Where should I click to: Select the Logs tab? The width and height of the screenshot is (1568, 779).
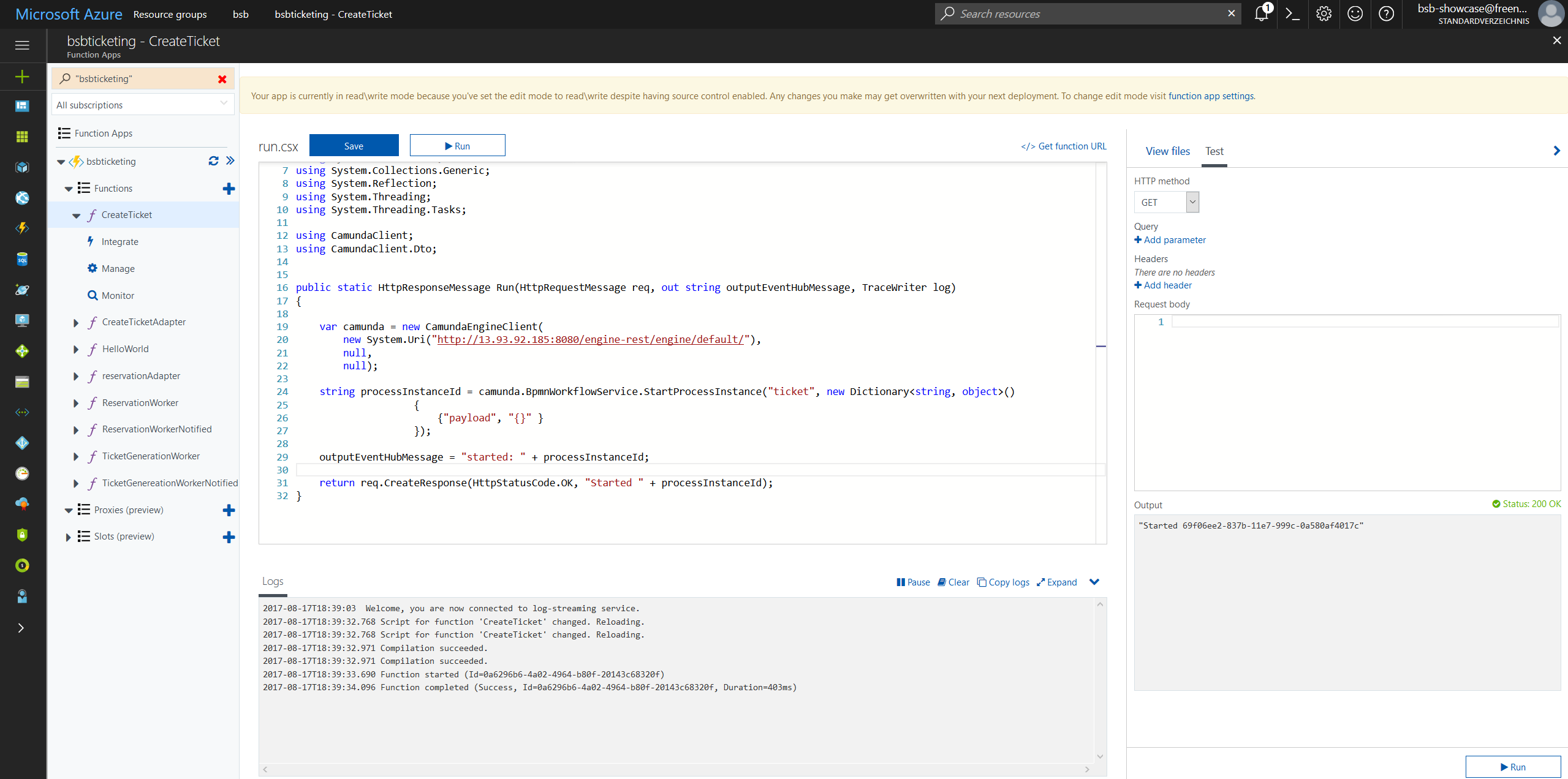point(273,581)
